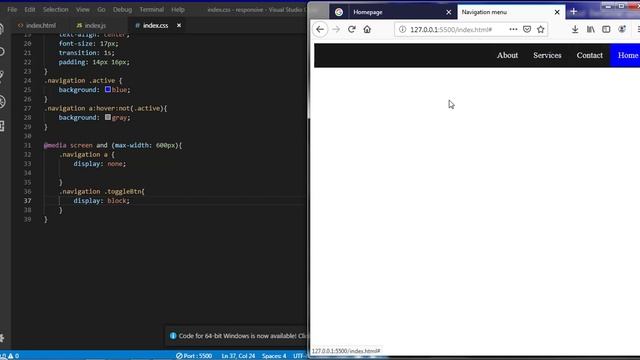Click the Services link in navigation bar
640x360 pixels.
pos(547,55)
